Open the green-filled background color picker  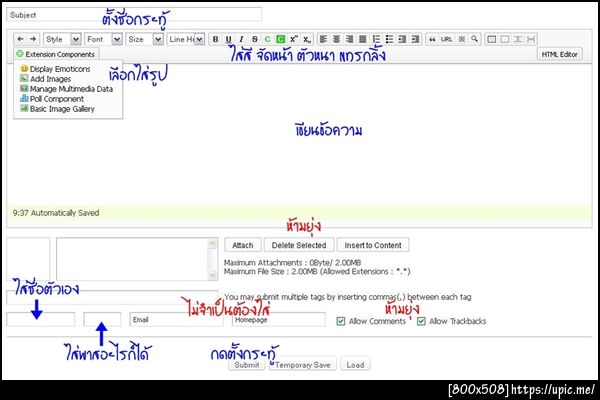click(x=280, y=39)
